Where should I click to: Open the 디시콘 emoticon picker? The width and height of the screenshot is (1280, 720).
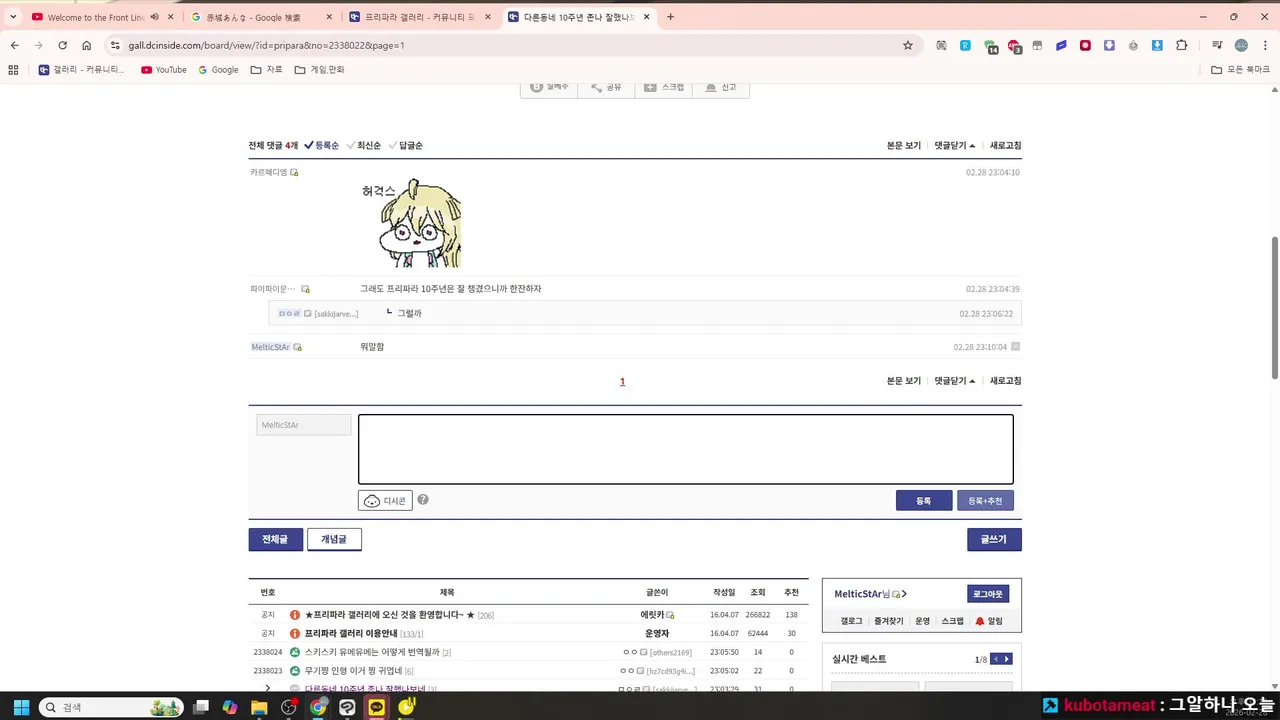[x=385, y=500]
